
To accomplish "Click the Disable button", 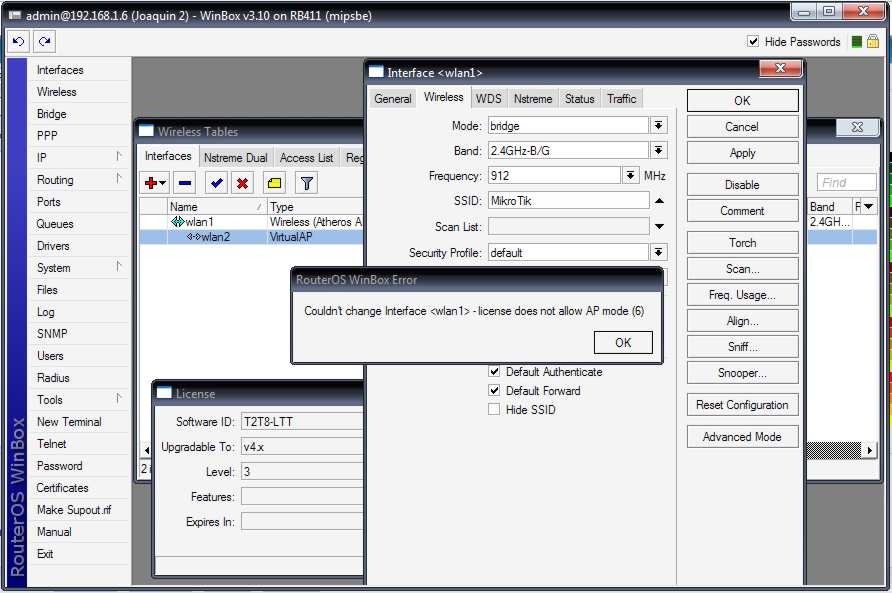I will (x=742, y=185).
